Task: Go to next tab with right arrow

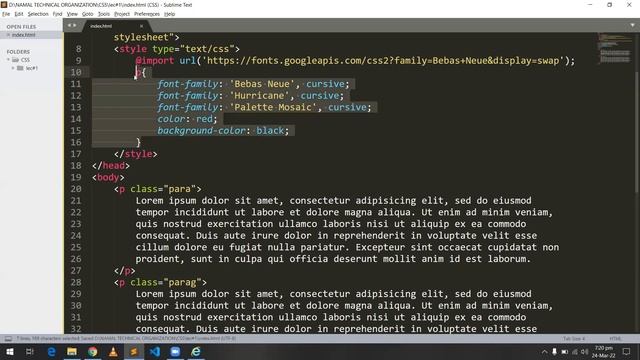Action: coord(74,25)
